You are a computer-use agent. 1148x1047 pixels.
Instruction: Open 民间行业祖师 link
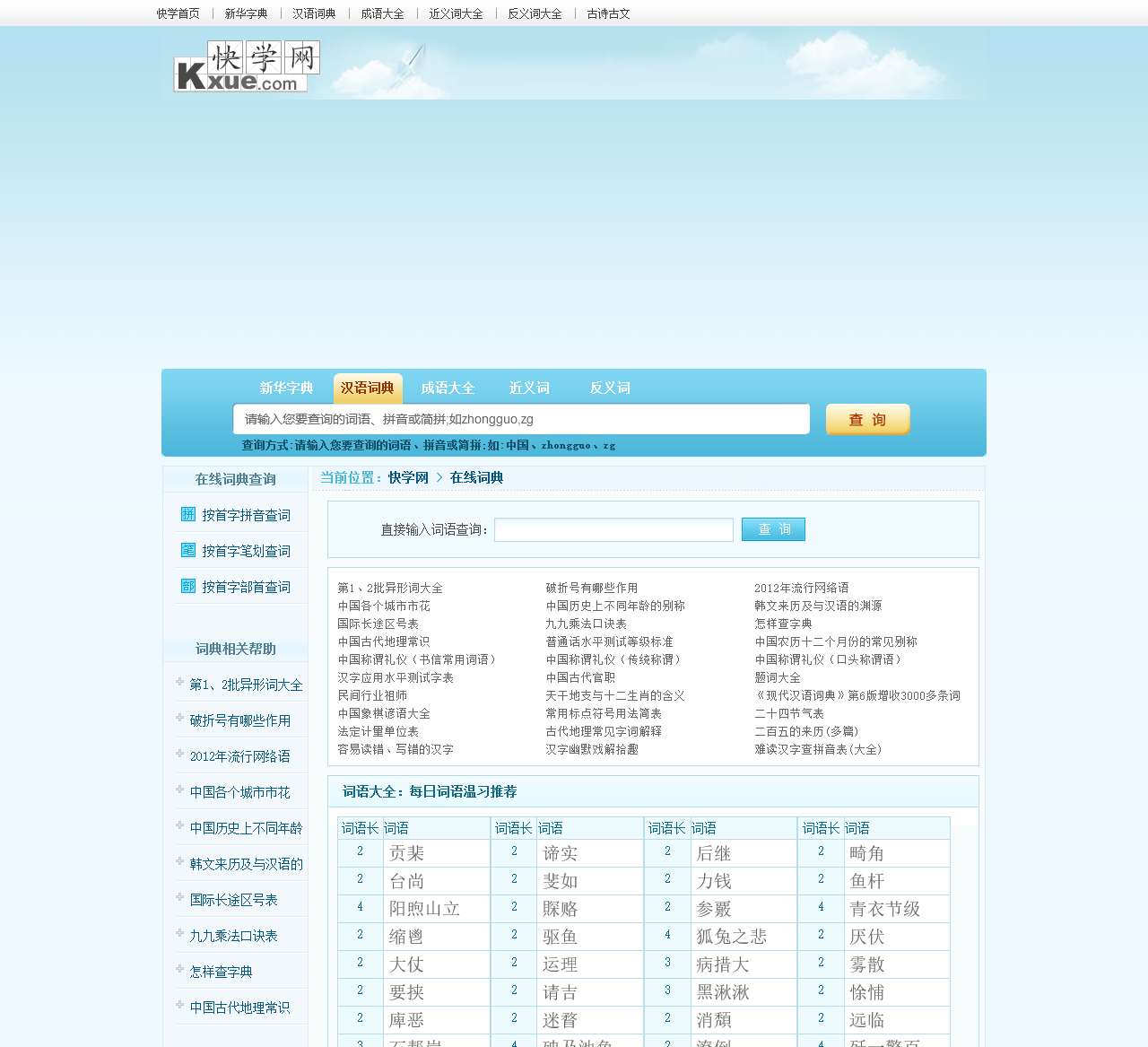point(372,695)
